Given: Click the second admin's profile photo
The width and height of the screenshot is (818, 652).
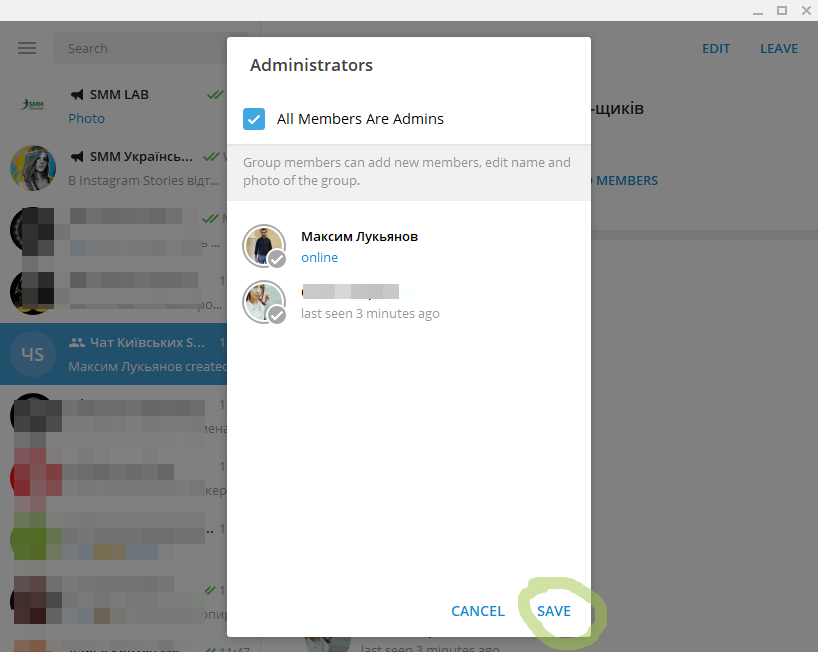Looking at the screenshot, I should [x=263, y=301].
